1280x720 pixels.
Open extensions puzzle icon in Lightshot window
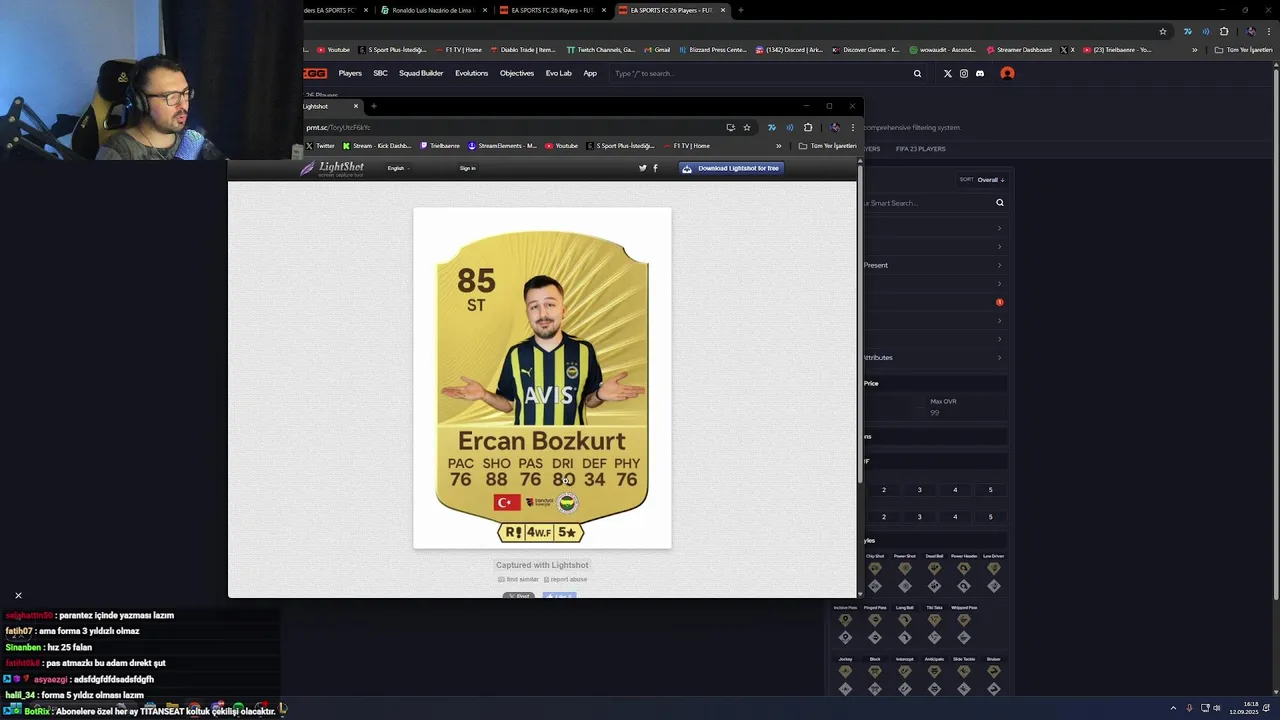pos(808,127)
